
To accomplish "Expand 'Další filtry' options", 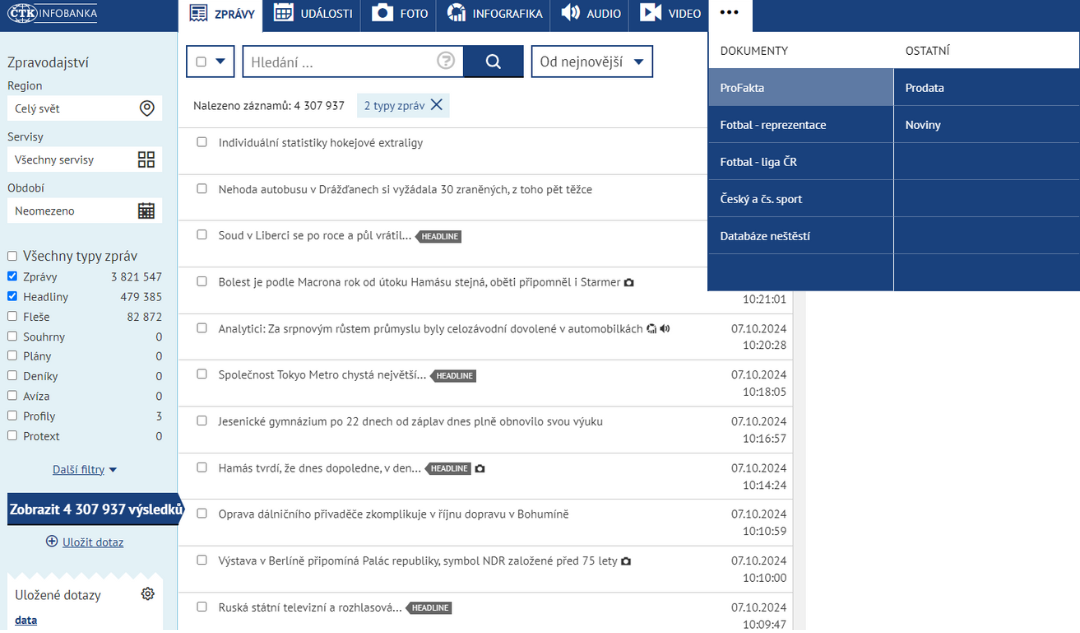I will pyautogui.click(x=85, y=469).
